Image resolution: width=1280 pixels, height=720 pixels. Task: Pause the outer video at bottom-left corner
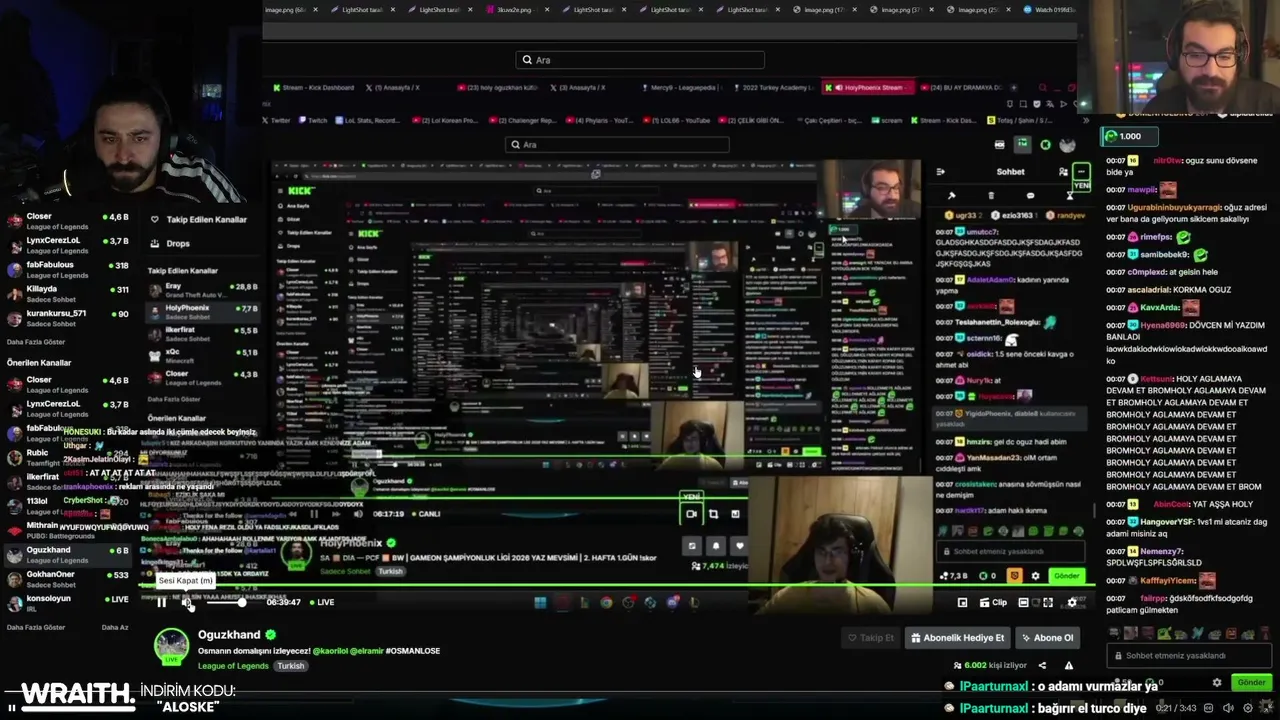coord(12,708)
